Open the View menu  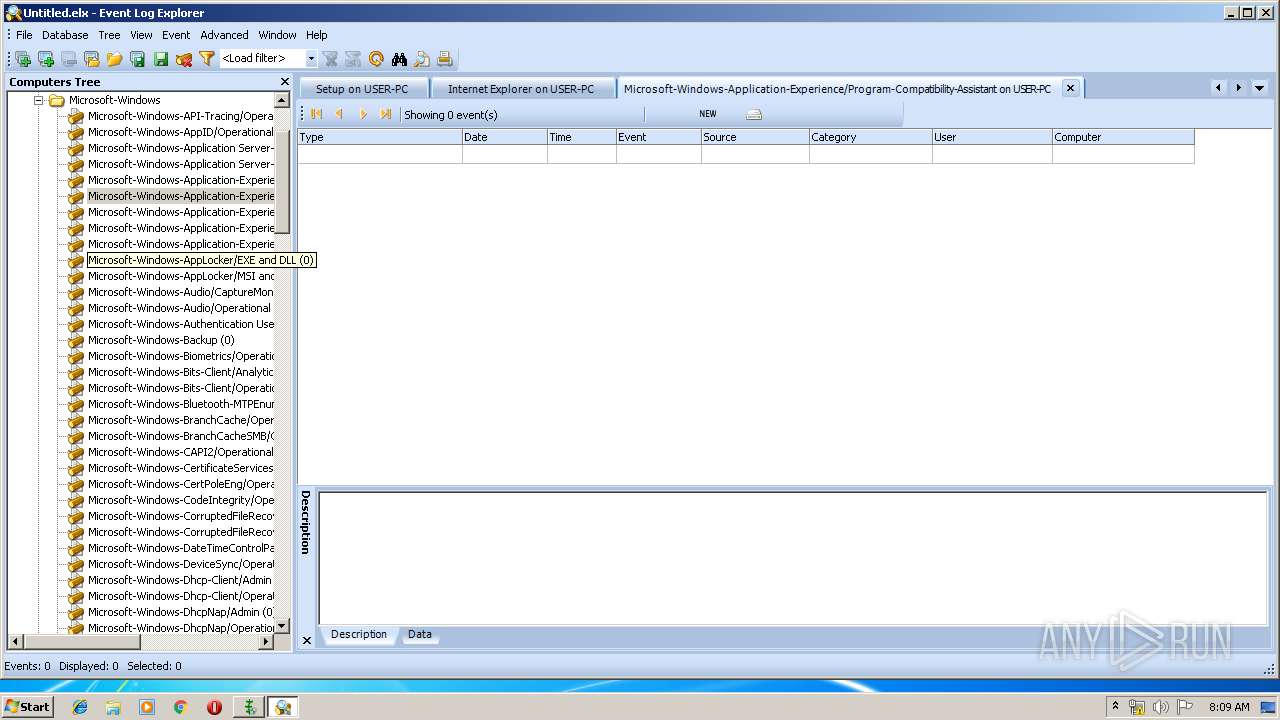click(x=141, y=35)
